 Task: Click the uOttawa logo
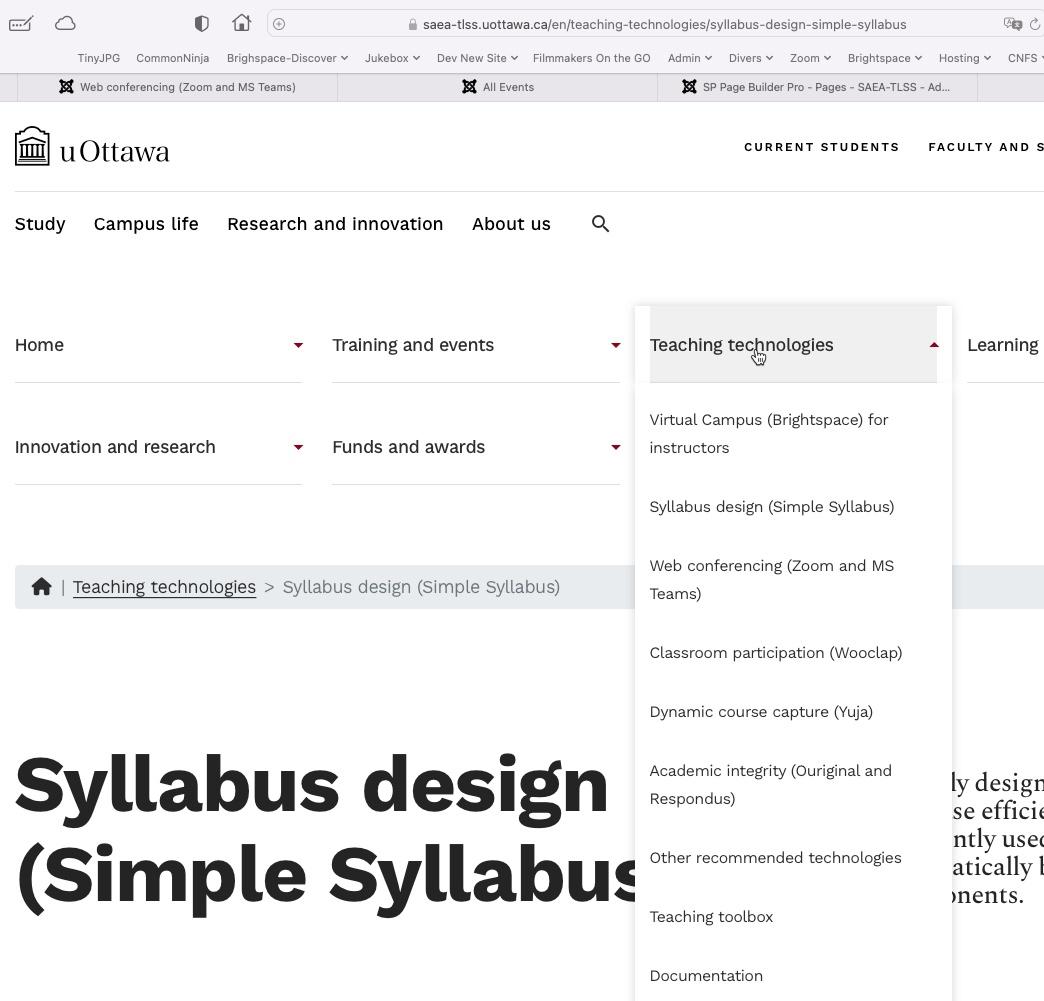92,148
